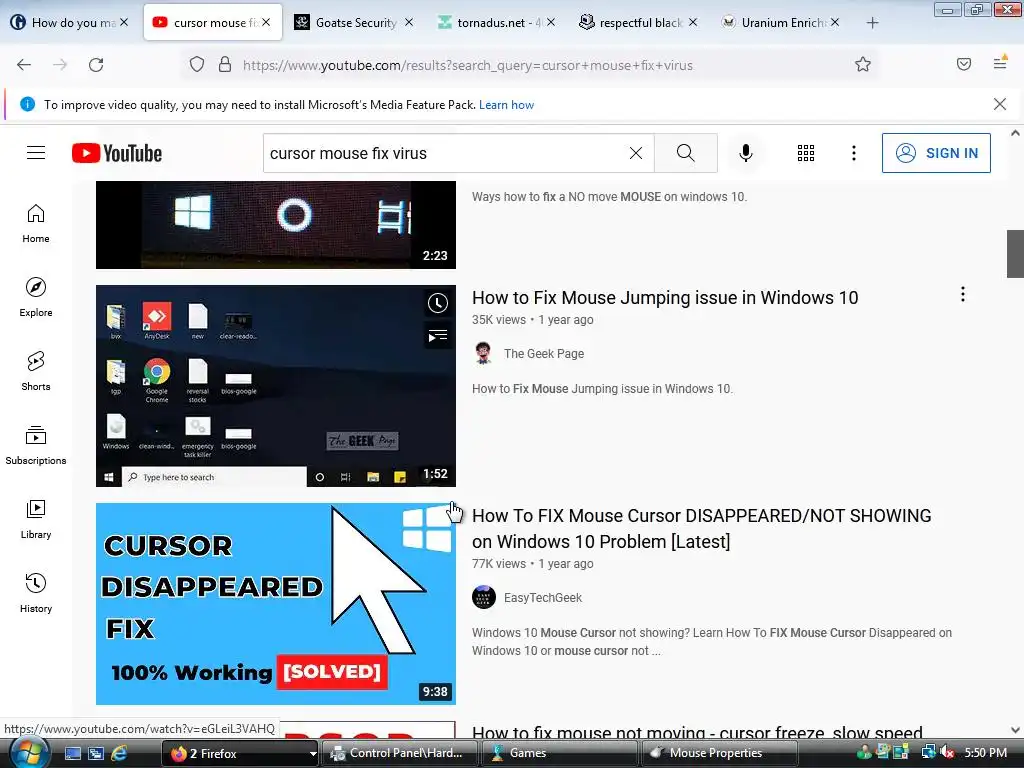Image resolution: width=1024 pixels, height=768 pixels.
Task: Open History in the sidebar
Action: coord(36,592)
